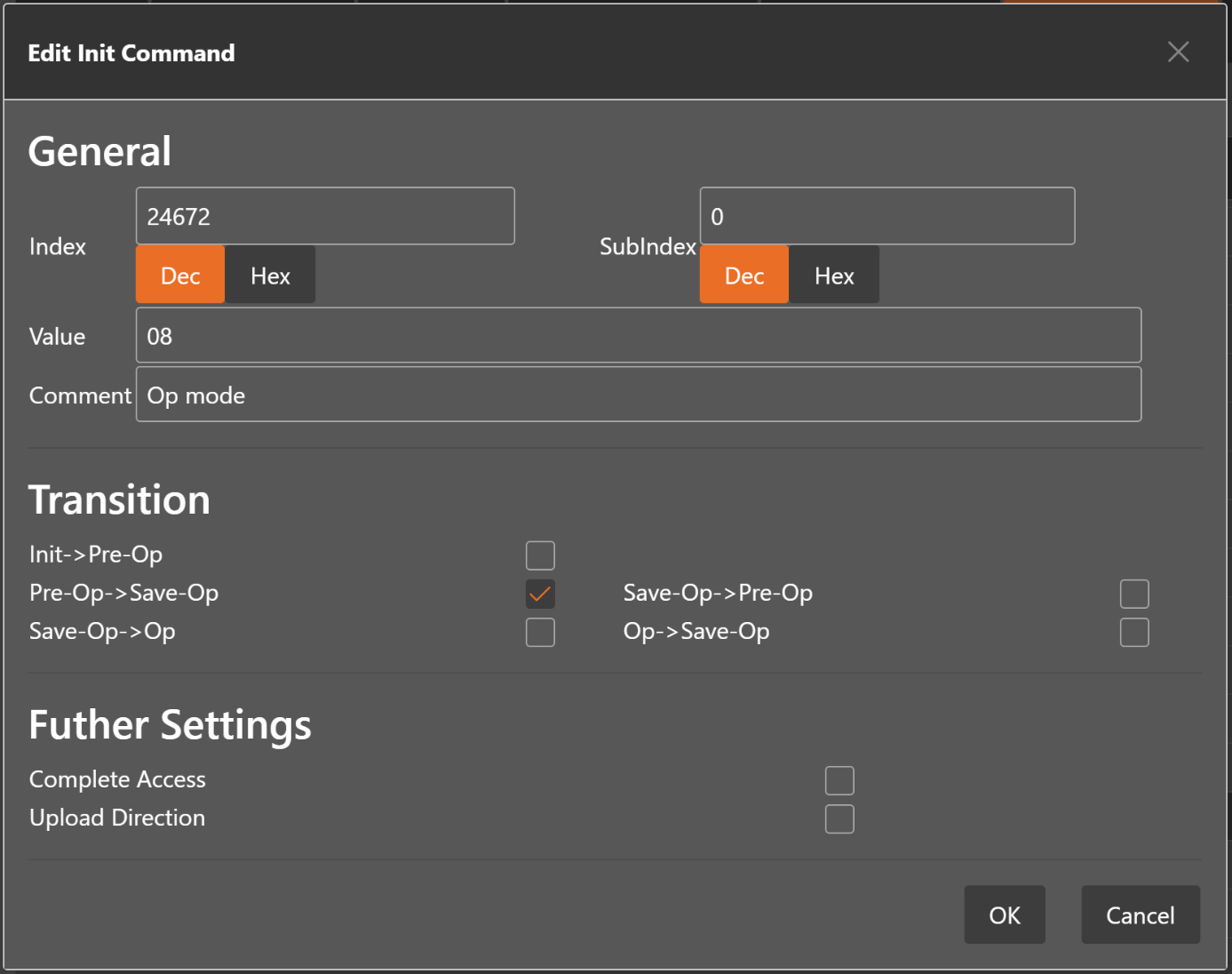Image resolution: width=1232 pixels, height=974 pixels.
Task: Click the Cancel button
Action: 1140,914
